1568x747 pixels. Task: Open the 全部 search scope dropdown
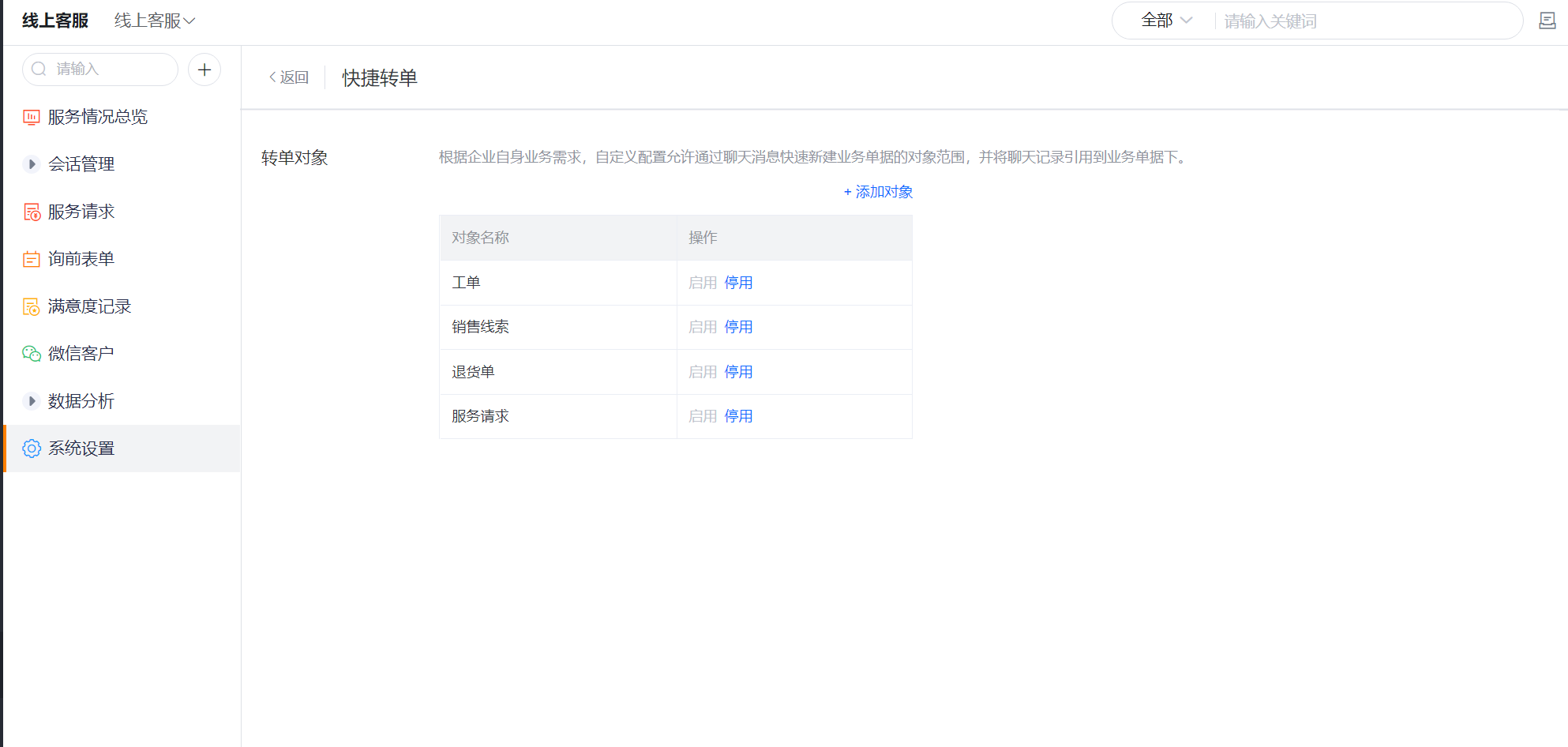click(1166, 21)
